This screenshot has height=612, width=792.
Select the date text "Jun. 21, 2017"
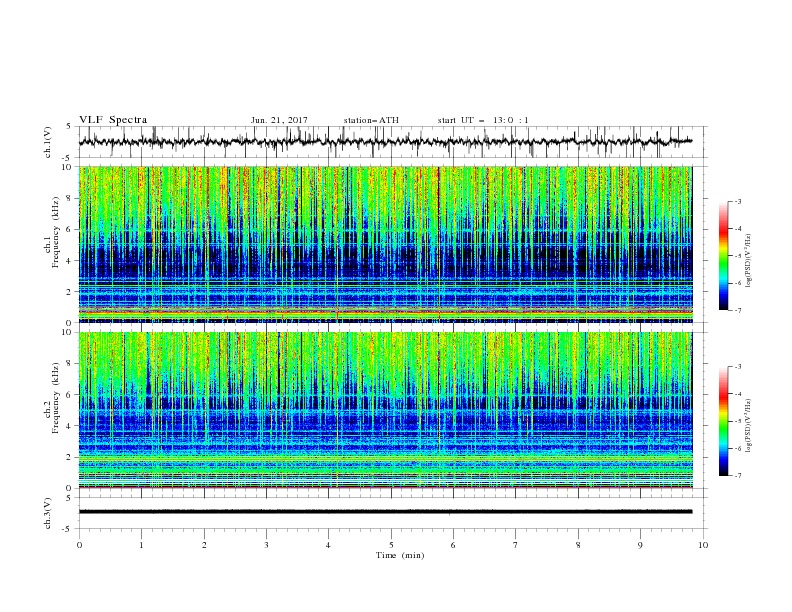(x=279, y=120)
